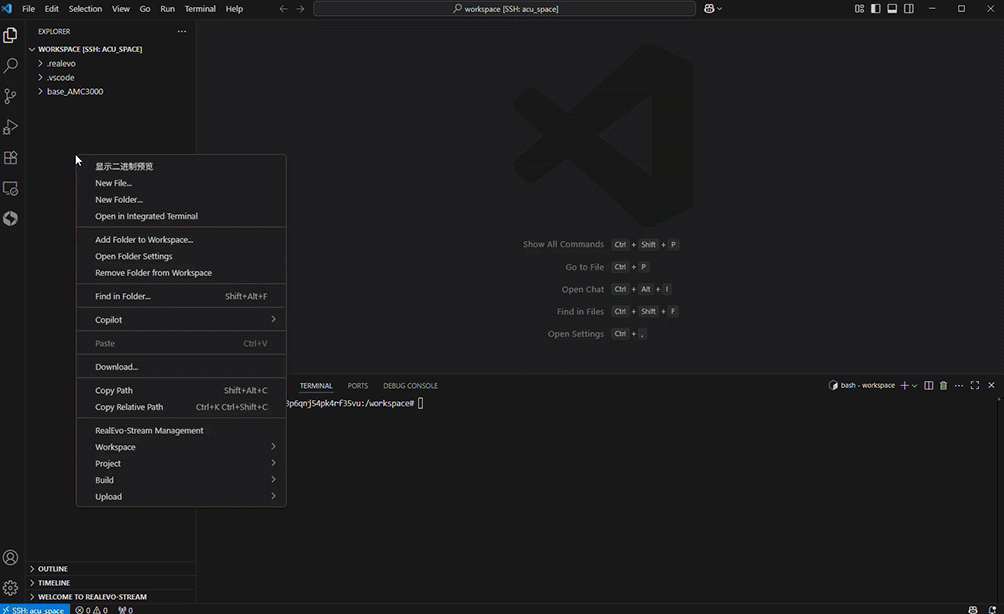Select Copy Path
The image size is (1004, 614).
(181, 391)
